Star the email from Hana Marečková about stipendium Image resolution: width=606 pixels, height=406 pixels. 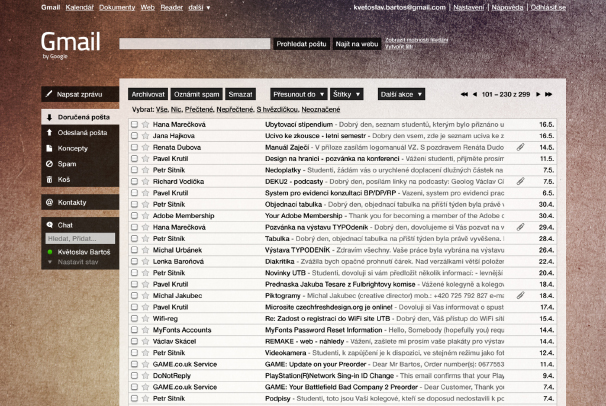(145, 124)
